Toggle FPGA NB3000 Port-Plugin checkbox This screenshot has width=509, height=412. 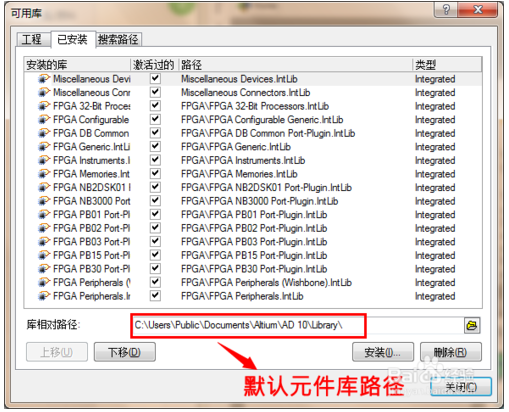155,201
